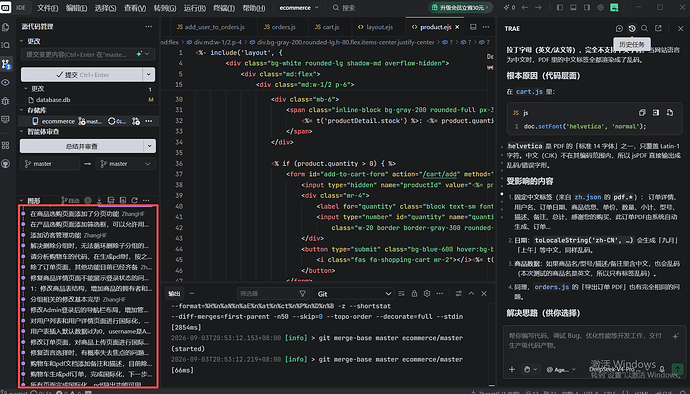Toggle the green TRAE AI panel icon

(614, 7)
